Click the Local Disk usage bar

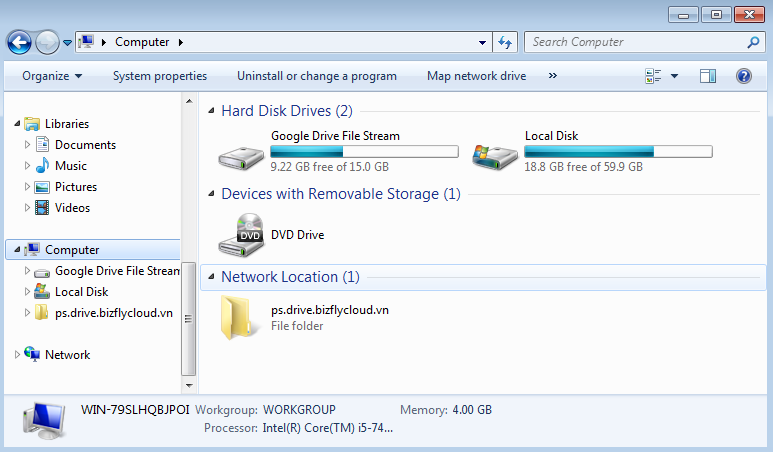point(618,151)
